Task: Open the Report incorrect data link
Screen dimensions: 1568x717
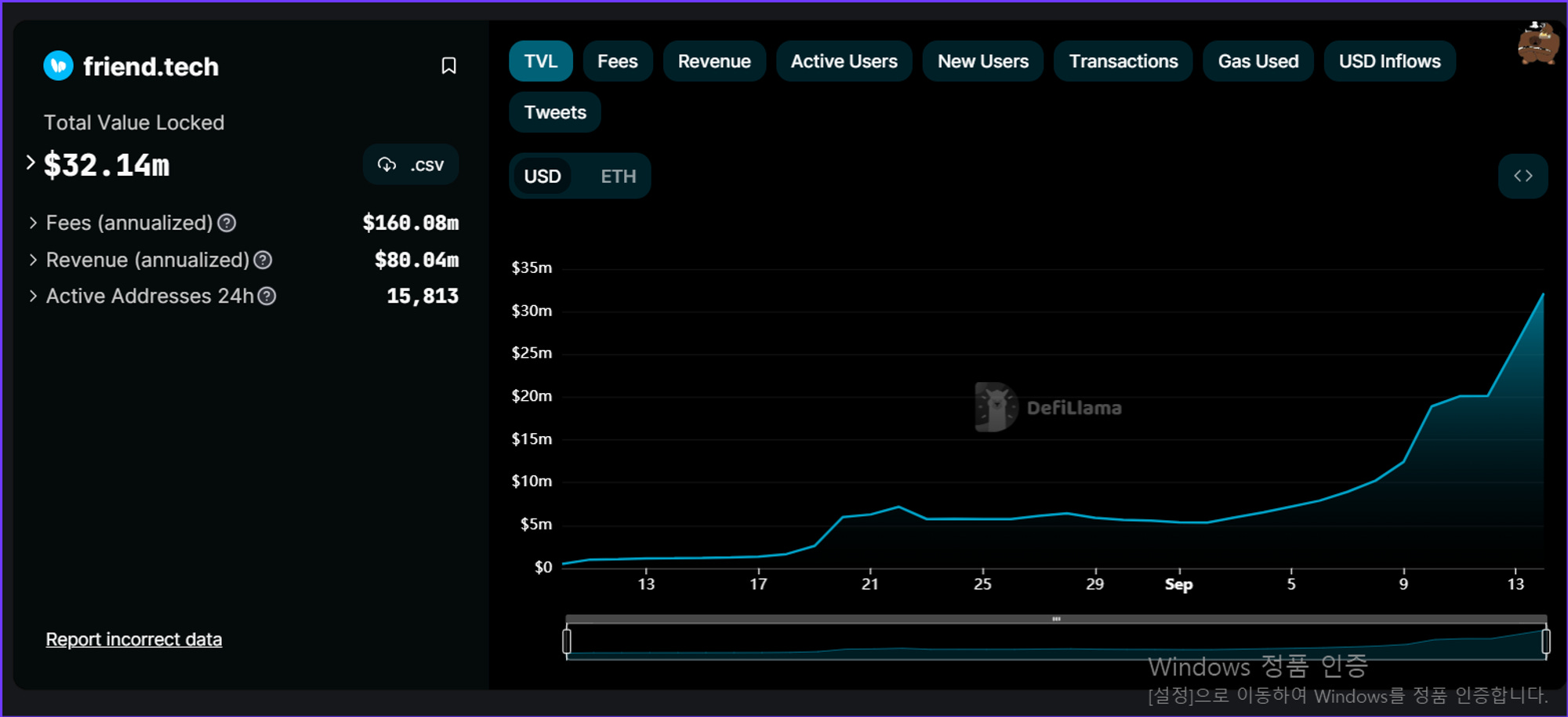Action: tap(134, 640)
